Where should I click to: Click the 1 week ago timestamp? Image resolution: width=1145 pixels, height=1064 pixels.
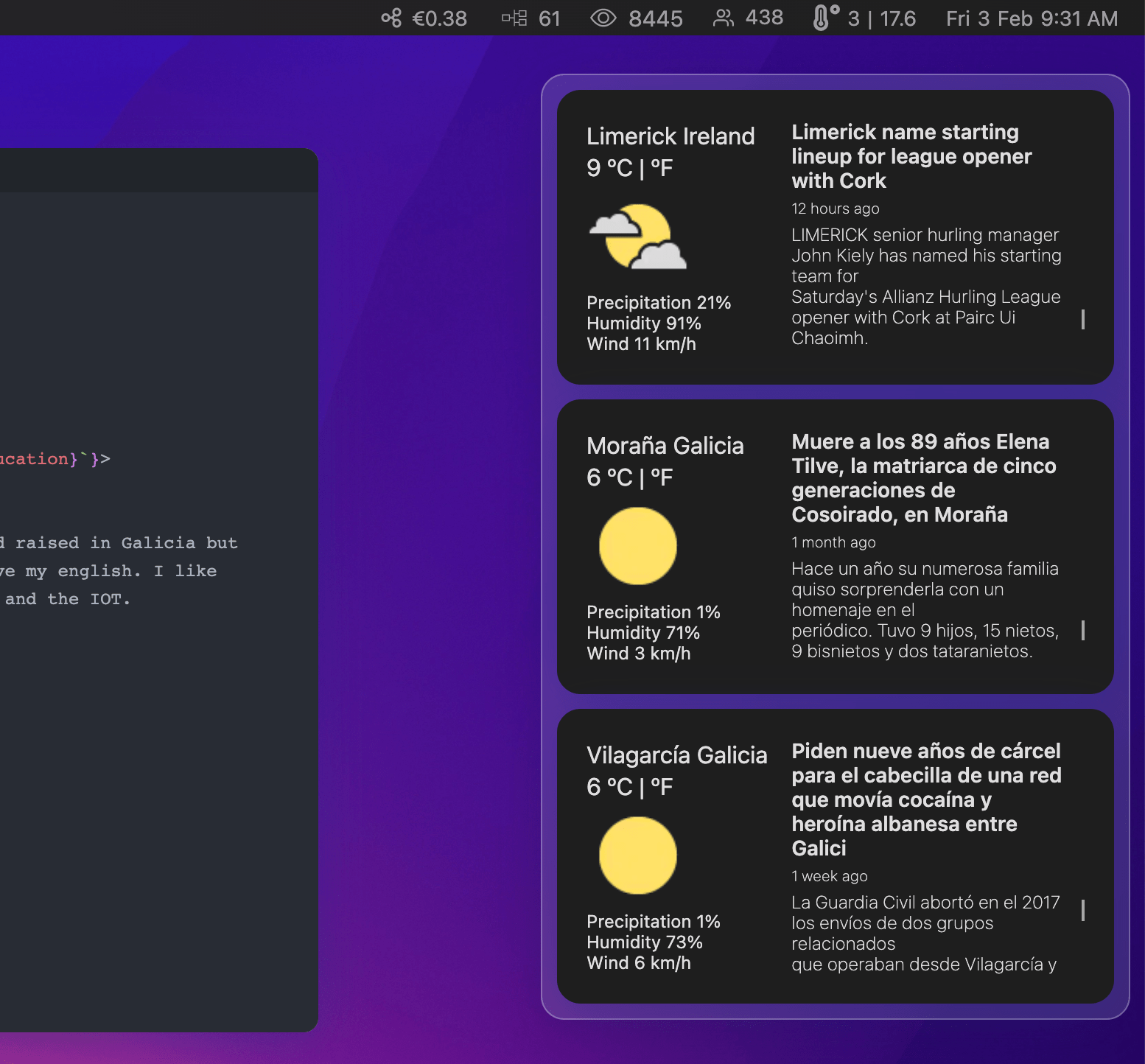point(830,876)
